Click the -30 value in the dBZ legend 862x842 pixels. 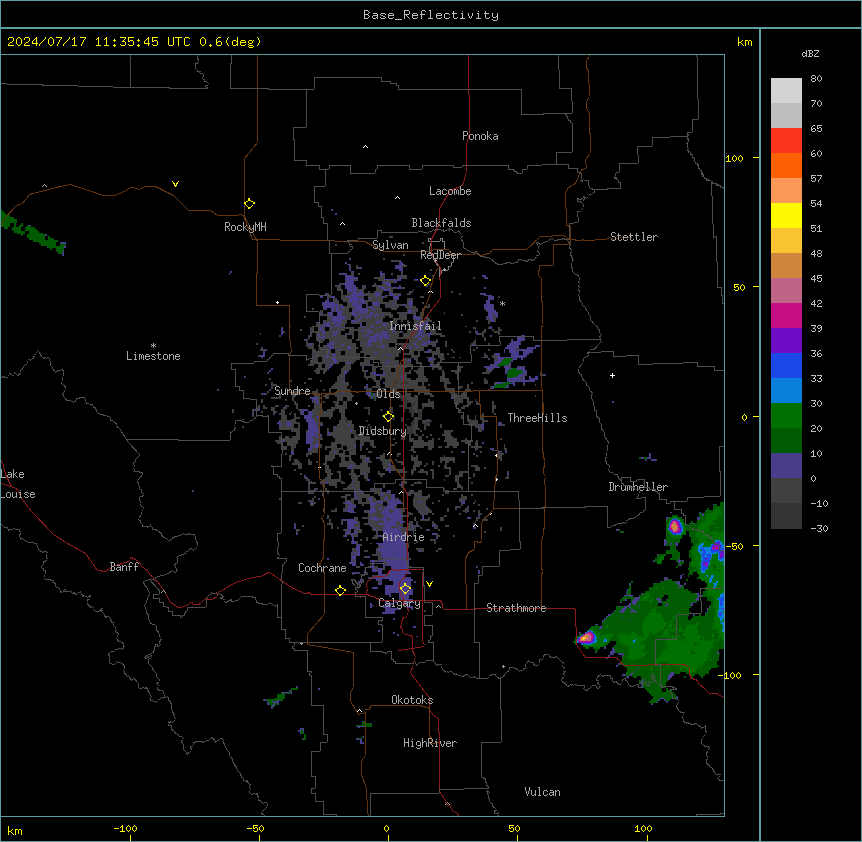[x=819, y=528]
